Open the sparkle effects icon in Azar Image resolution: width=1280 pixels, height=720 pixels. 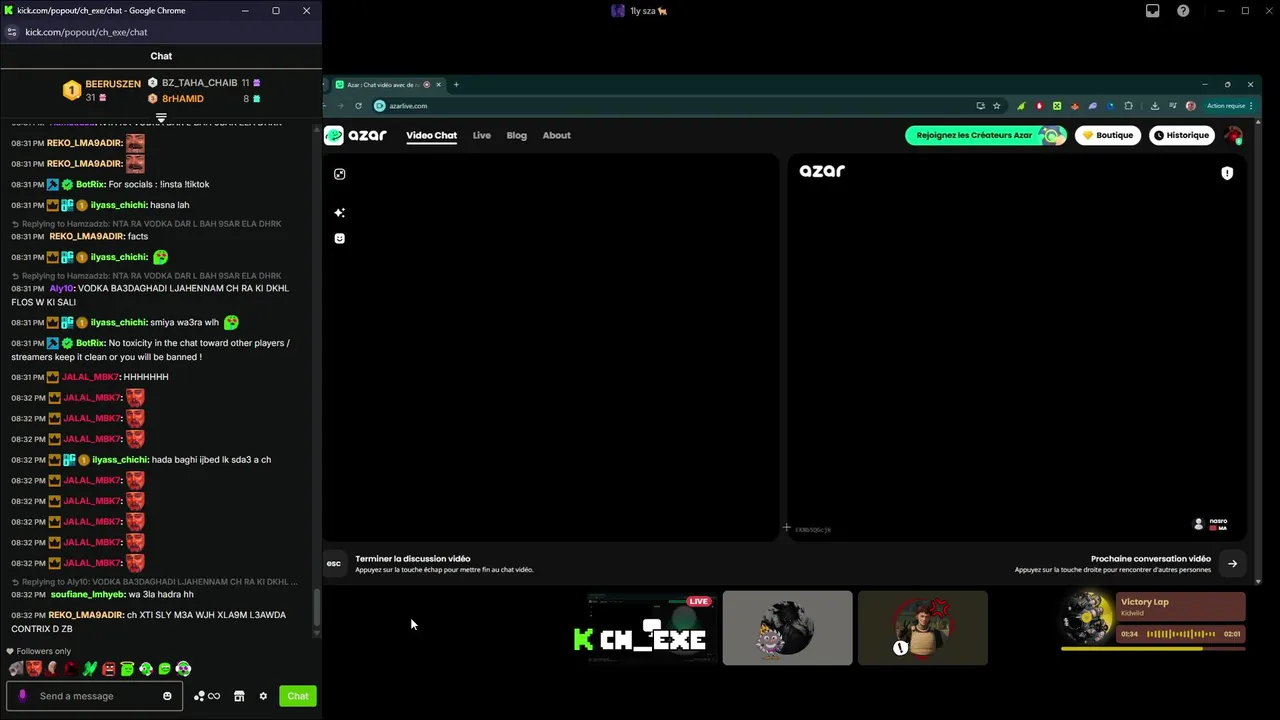pos(340,213)
